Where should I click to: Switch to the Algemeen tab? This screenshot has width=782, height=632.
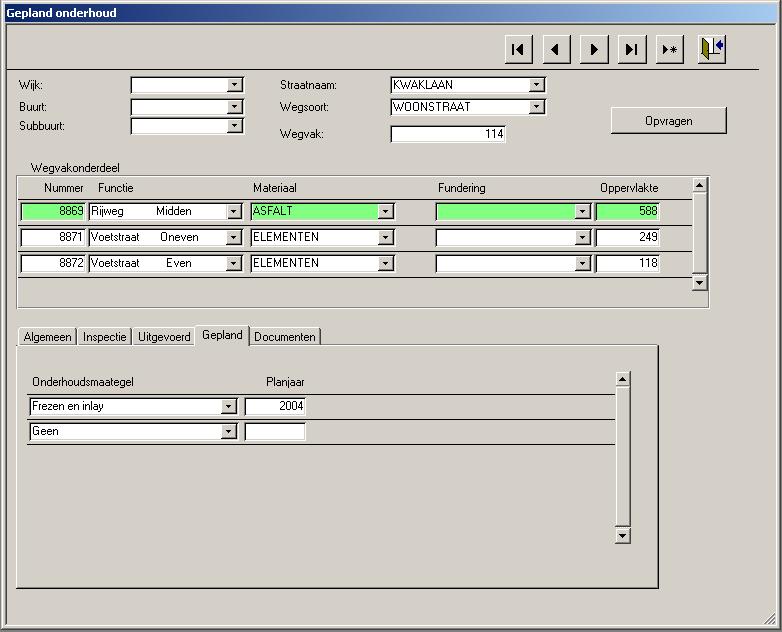pos(47,337)
